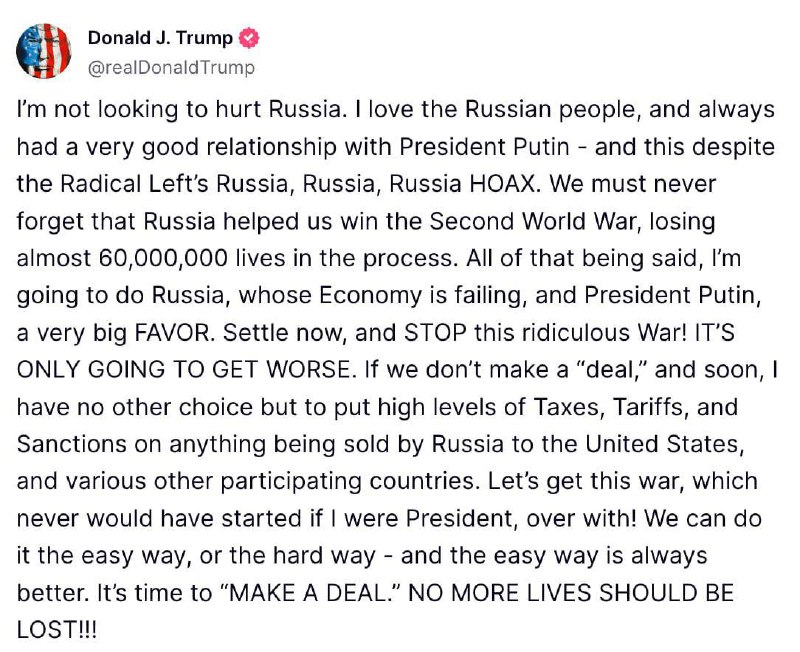Click the @realDonaldTrump handle
This screenshot has width=800, height=652.
pos(171,68)
